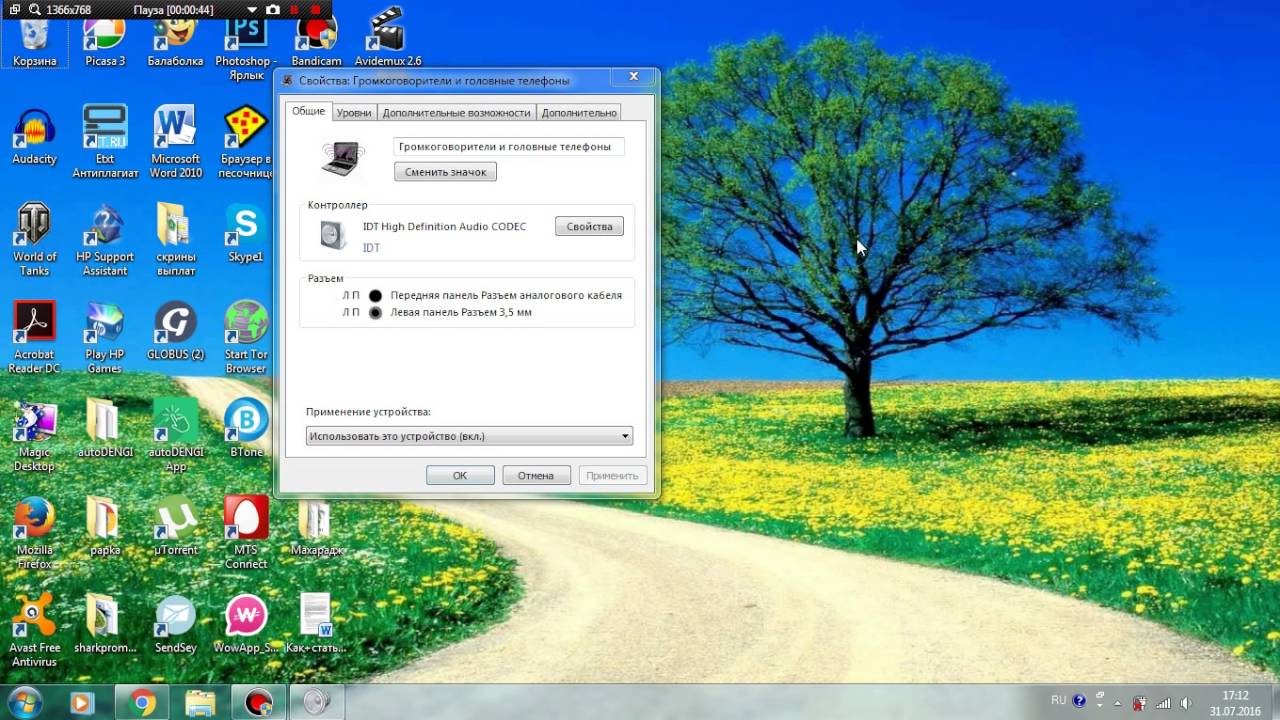Click the Start Tor Browser icon

tap(245, 331)
